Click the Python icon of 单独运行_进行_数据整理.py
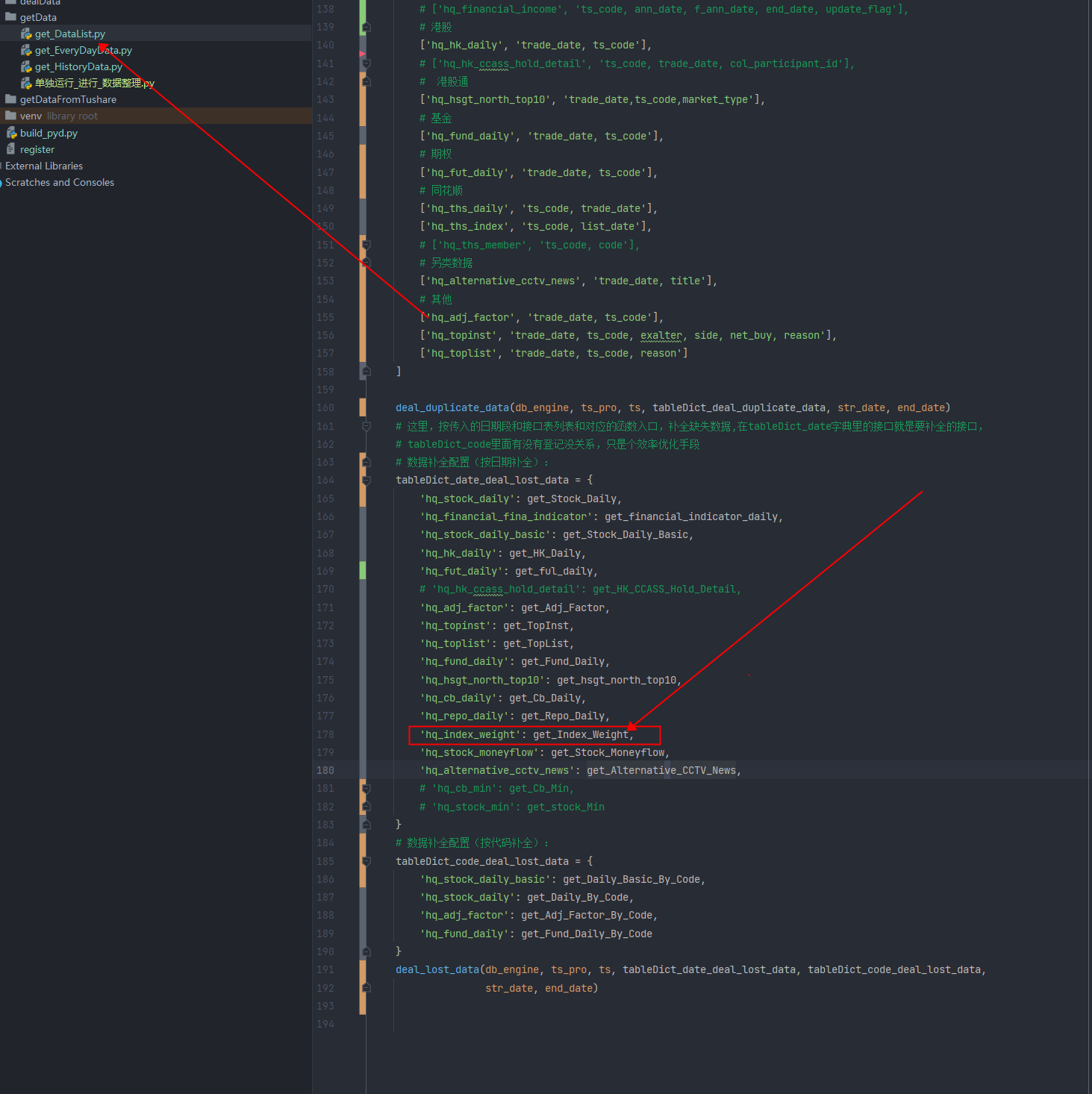The height and width of the screenshot is (1094, 1092). pyautogui.click(x=26, y=83)
